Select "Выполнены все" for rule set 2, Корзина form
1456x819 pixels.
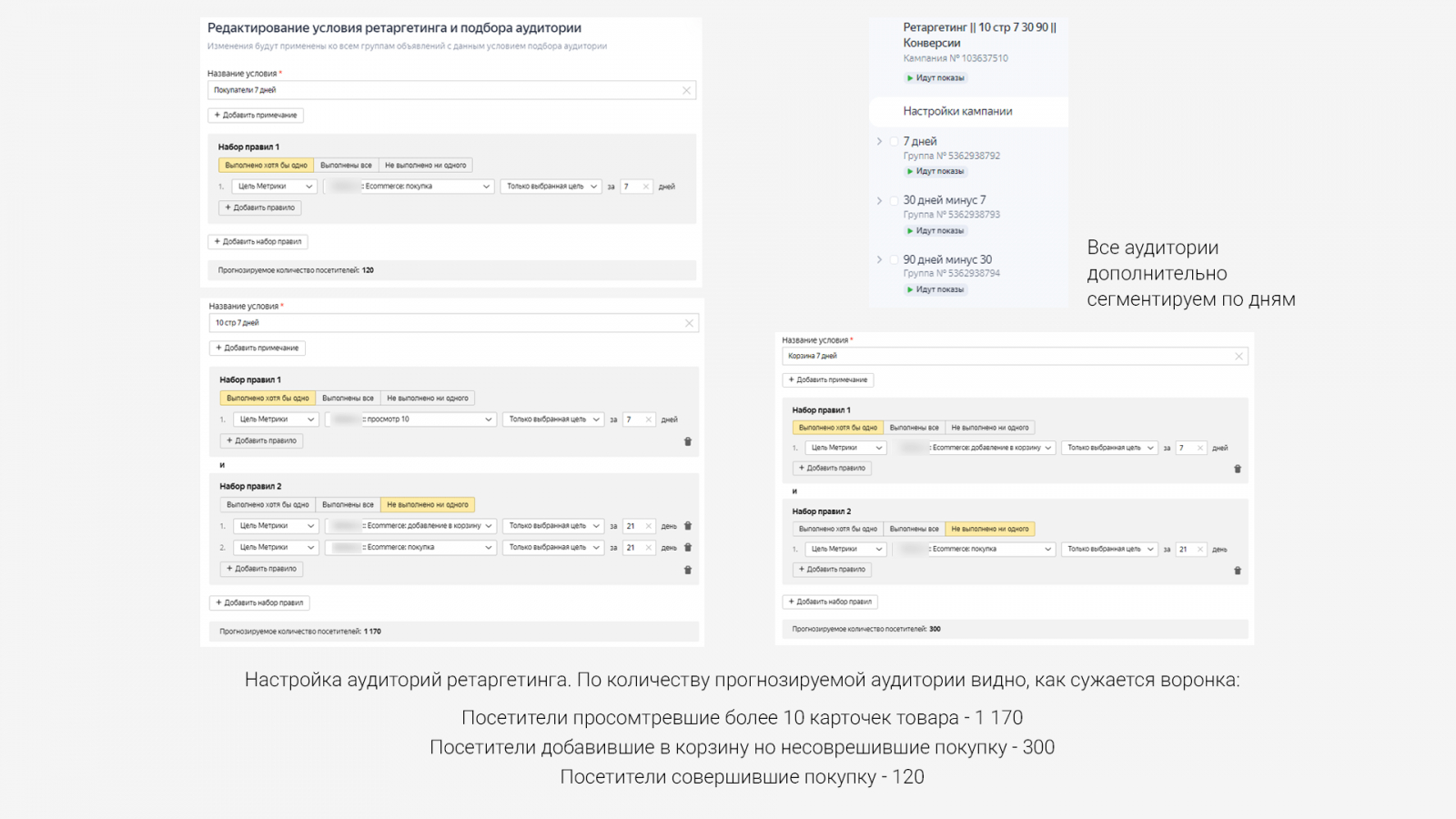914,529
